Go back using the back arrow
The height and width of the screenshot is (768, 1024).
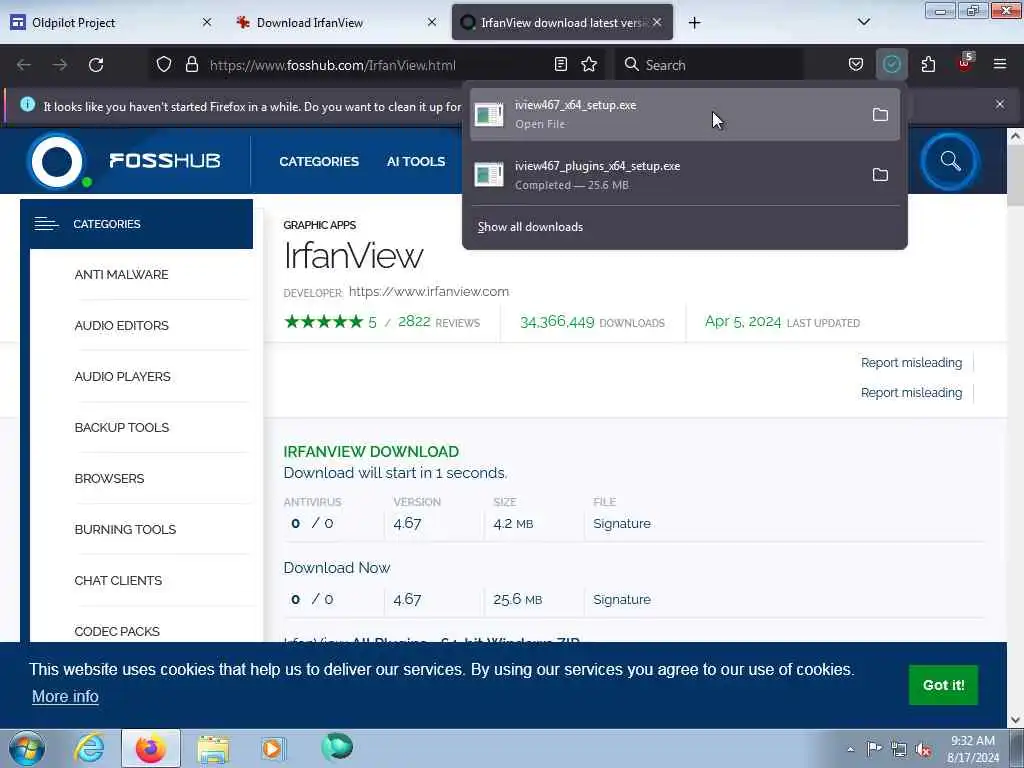coord(24,65)
